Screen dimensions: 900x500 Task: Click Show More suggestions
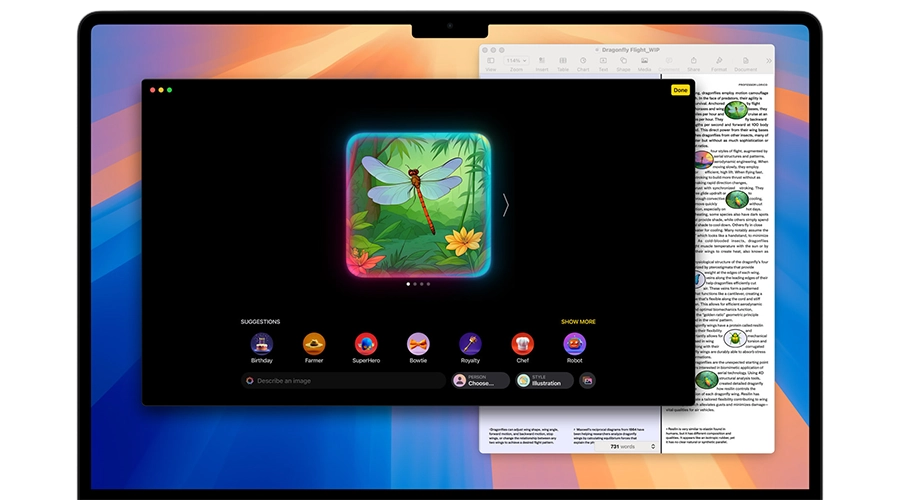coord(578,322)
